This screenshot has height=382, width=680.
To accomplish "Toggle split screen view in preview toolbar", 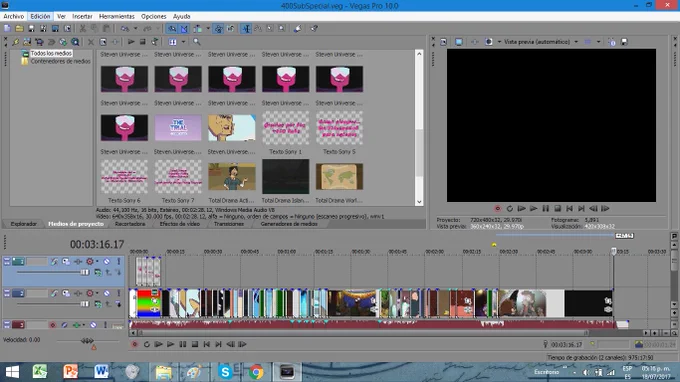I will pyautogui.click(x=489, y=42).
